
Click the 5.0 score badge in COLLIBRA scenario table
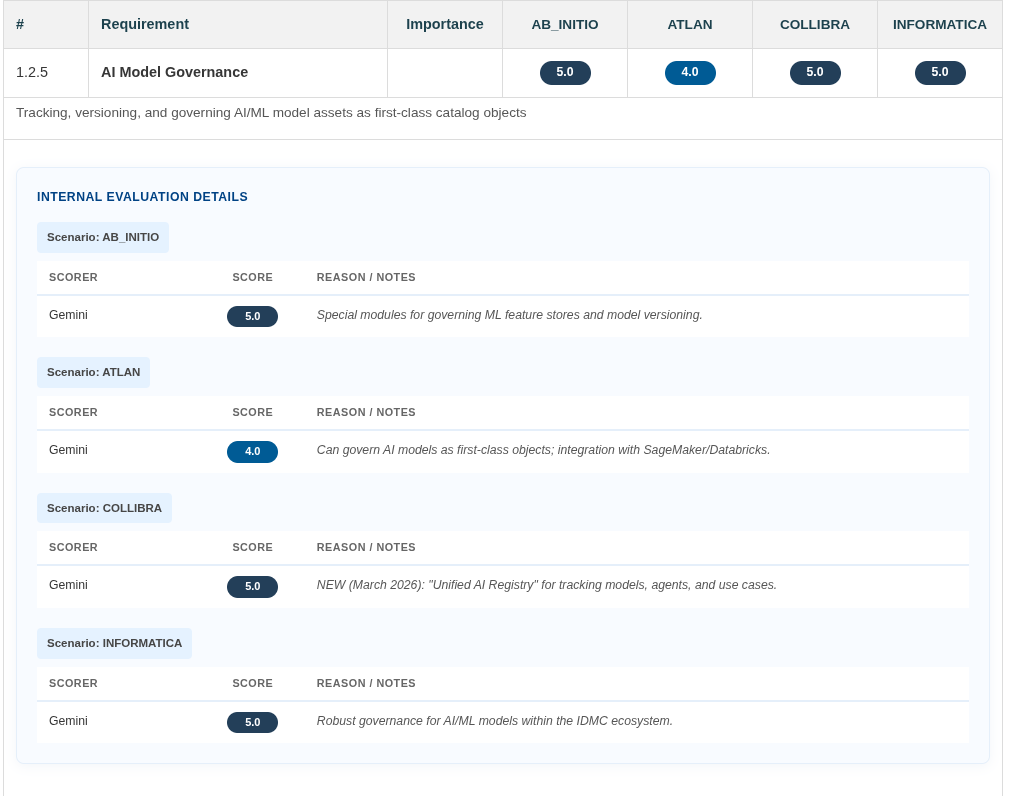252,587
